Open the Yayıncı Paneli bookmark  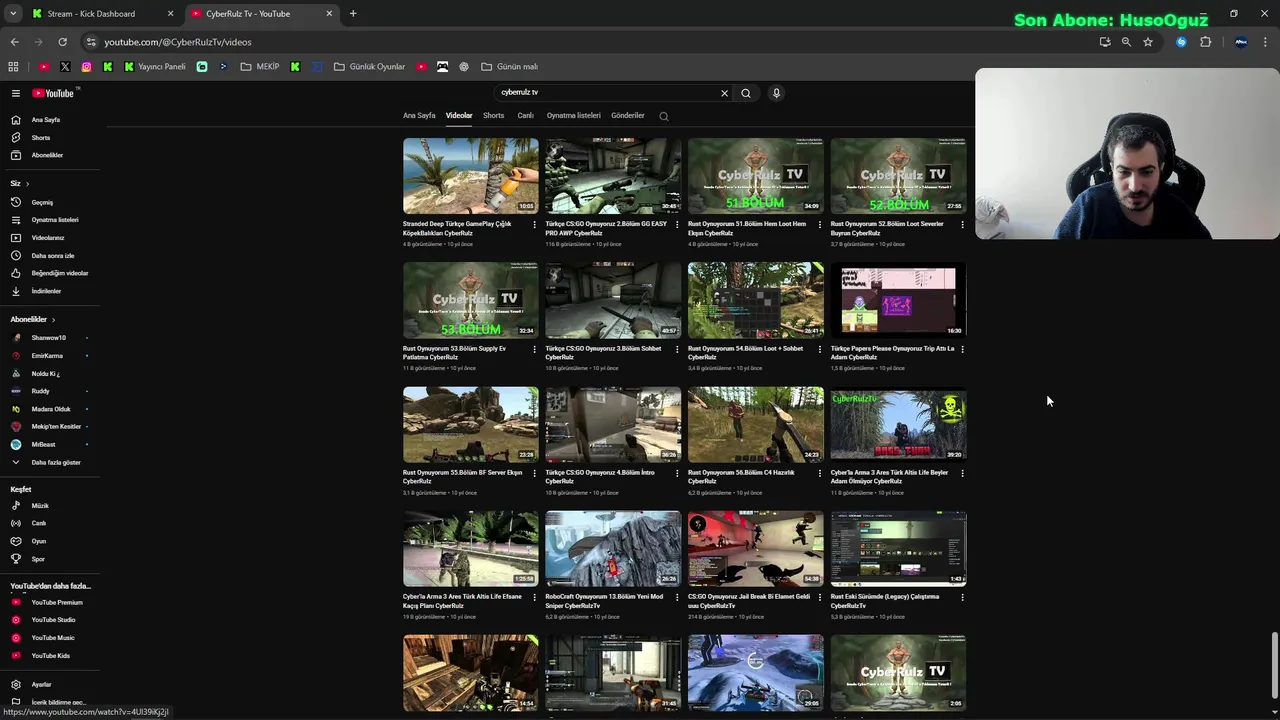(x=155, y=67)
